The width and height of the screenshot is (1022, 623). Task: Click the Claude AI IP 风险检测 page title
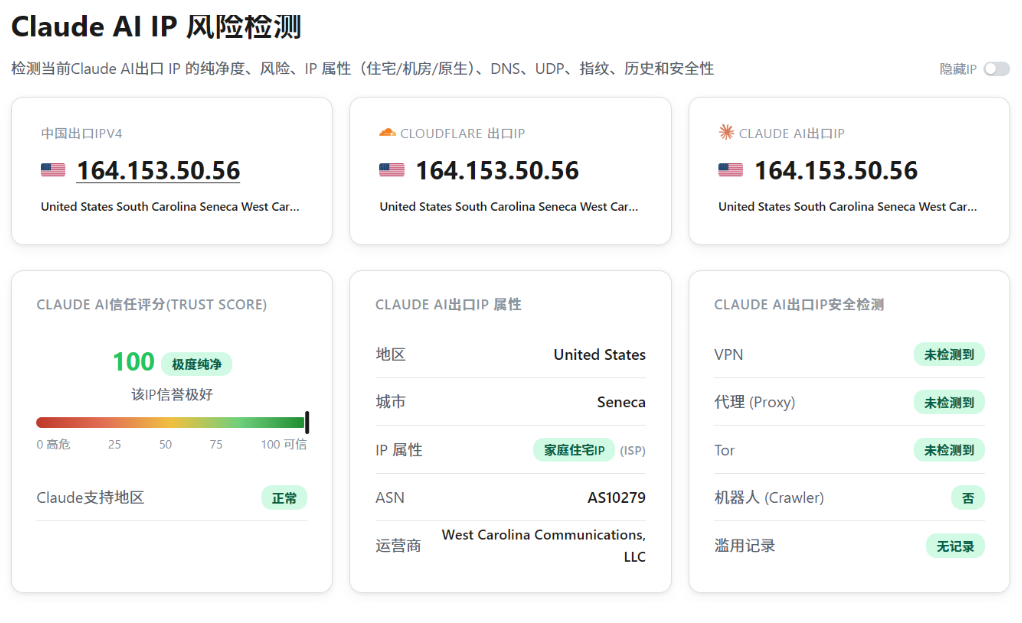tap(156, 27)
